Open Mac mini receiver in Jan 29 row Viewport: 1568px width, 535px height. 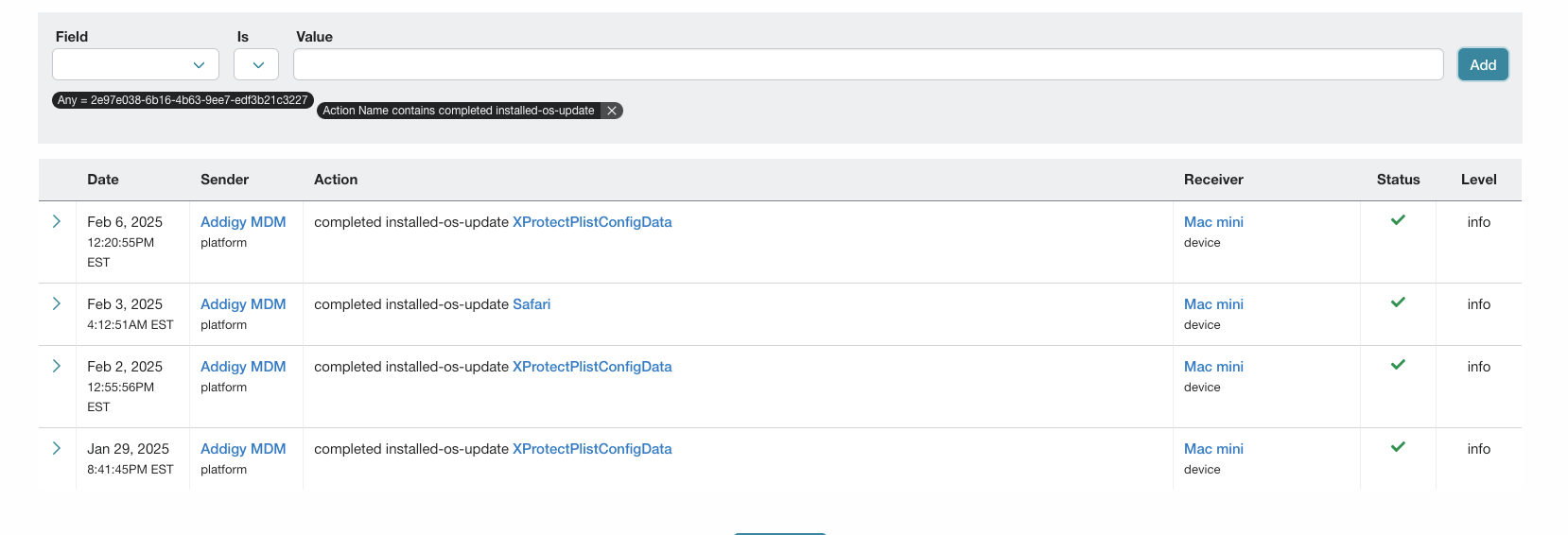click(x=1213, y=449)
